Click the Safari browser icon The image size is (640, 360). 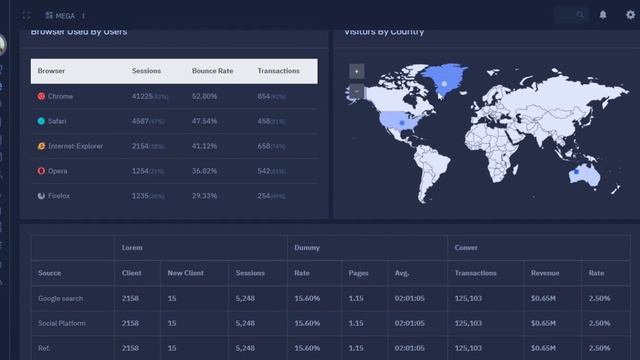(x=41, y=121)
